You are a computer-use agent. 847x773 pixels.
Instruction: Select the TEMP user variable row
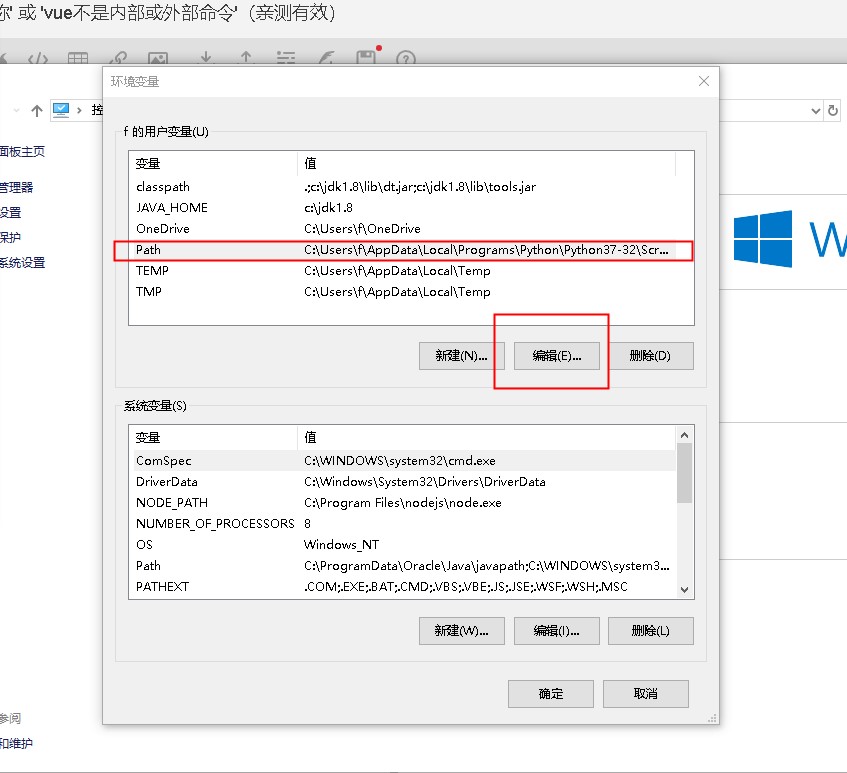pyautogui.click(x=405, y=271)
